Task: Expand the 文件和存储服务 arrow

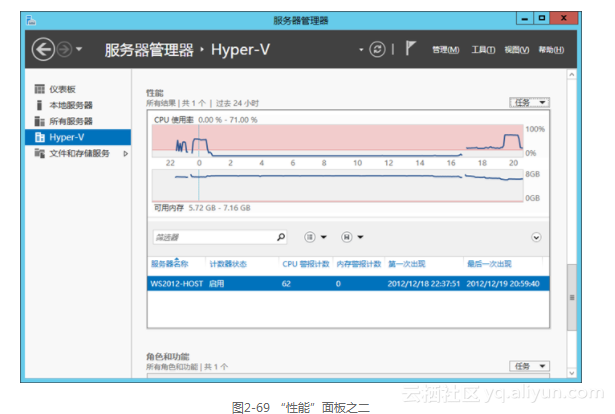Action: [x=126, y=154]
